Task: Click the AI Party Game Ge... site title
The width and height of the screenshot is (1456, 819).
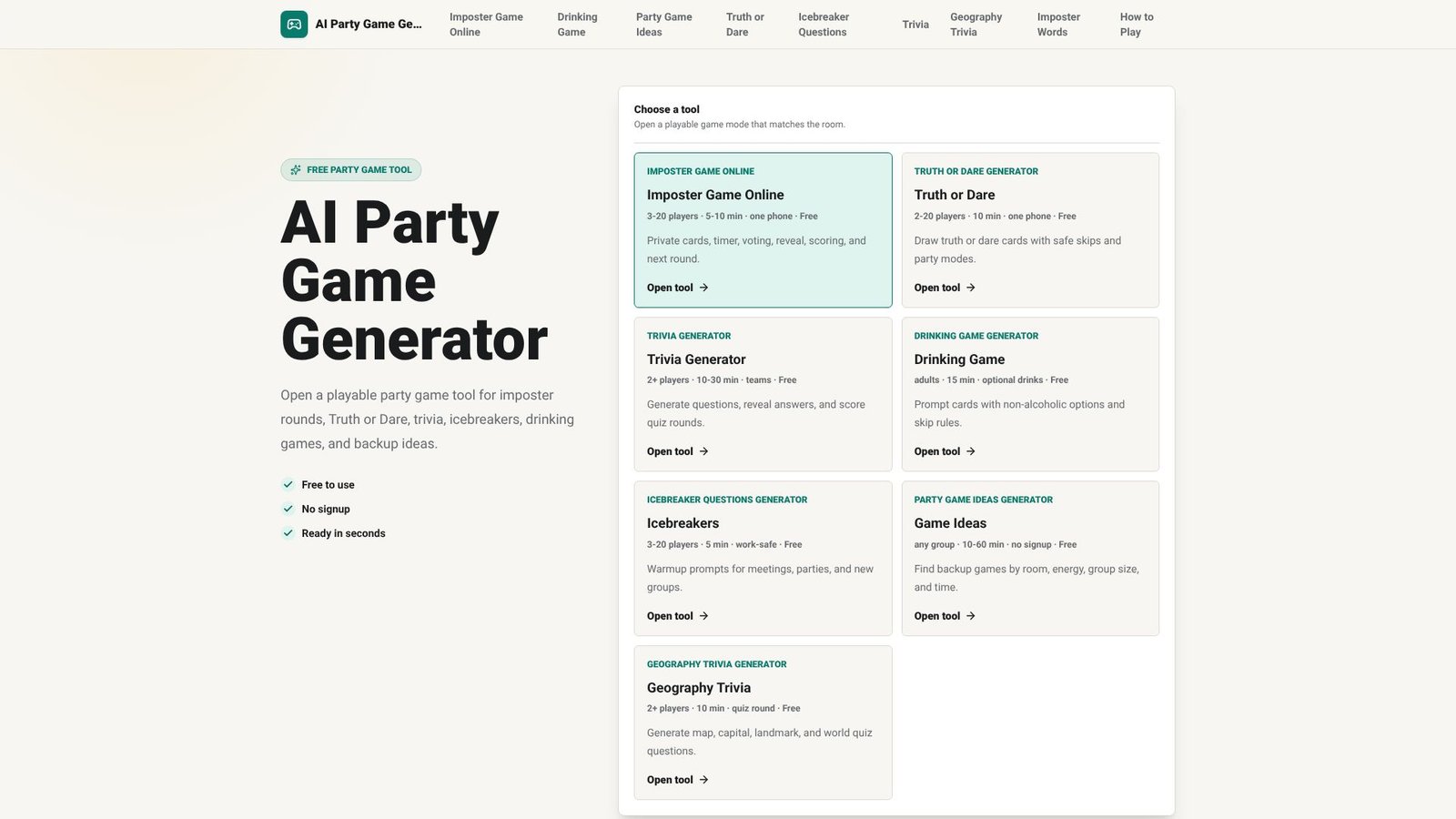Action: click(369, 25)
